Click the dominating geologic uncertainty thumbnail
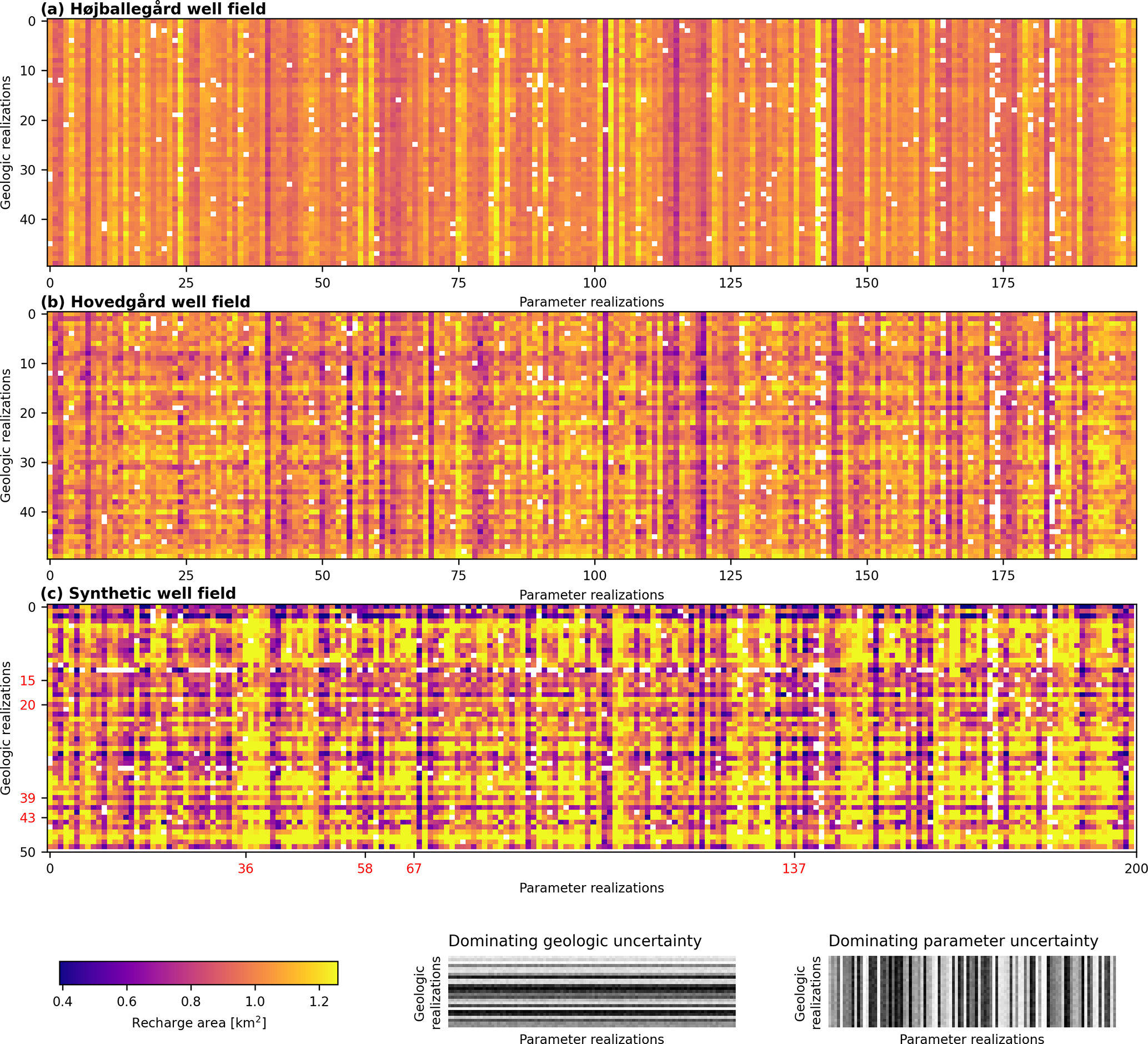Viewport: 1148px width, 1044px height. (x=591, y=991)
